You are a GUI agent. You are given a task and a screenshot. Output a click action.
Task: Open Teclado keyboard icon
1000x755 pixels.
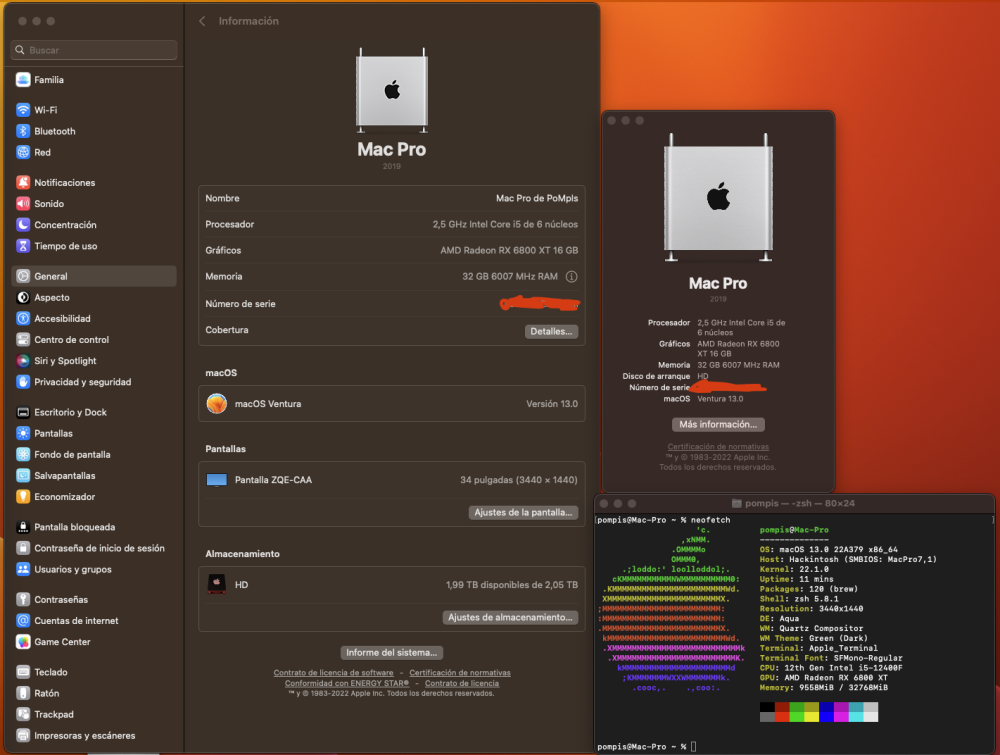23,671
